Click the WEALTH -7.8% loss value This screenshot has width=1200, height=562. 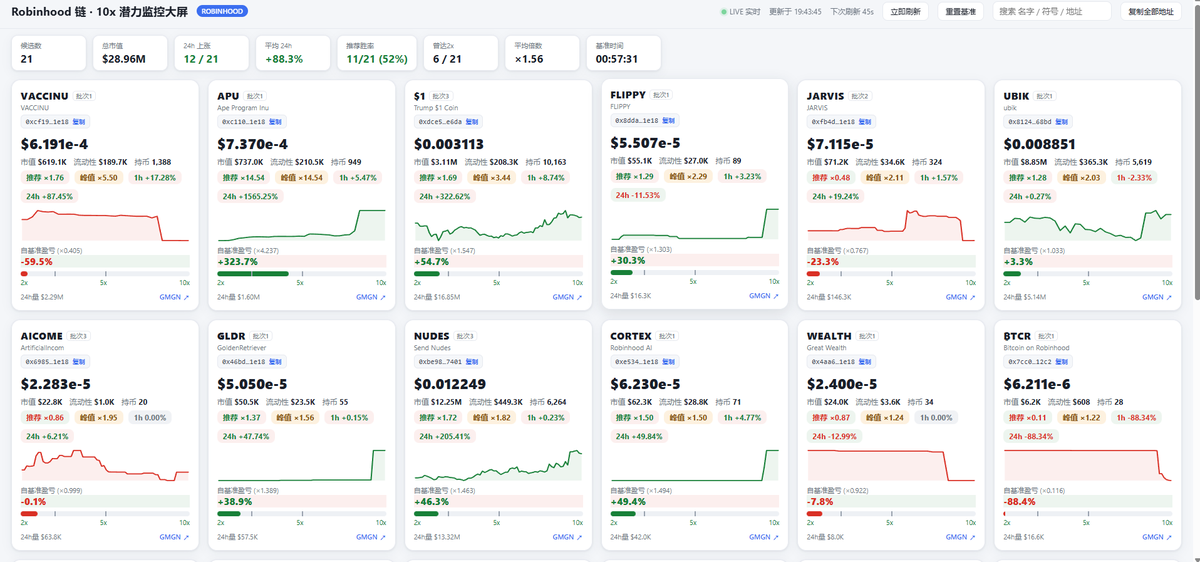pos(820,501)
